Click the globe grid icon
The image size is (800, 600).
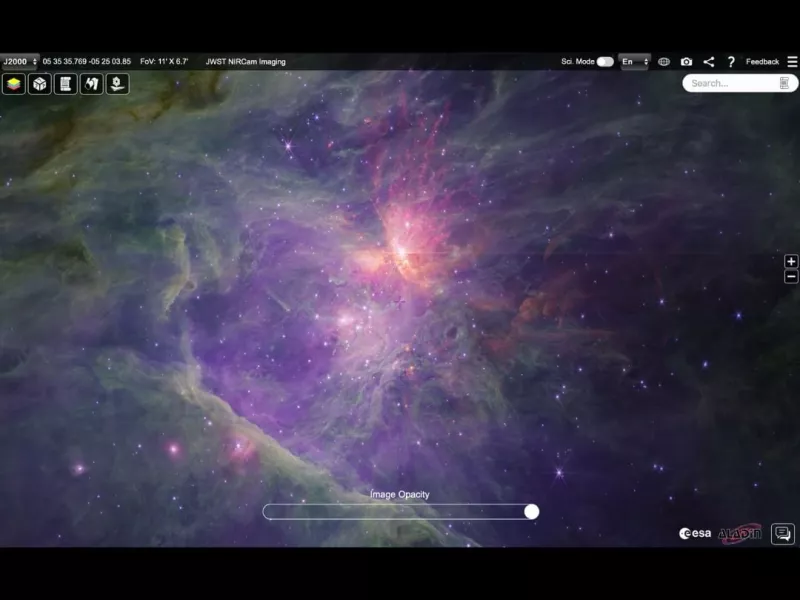point(664,62)
